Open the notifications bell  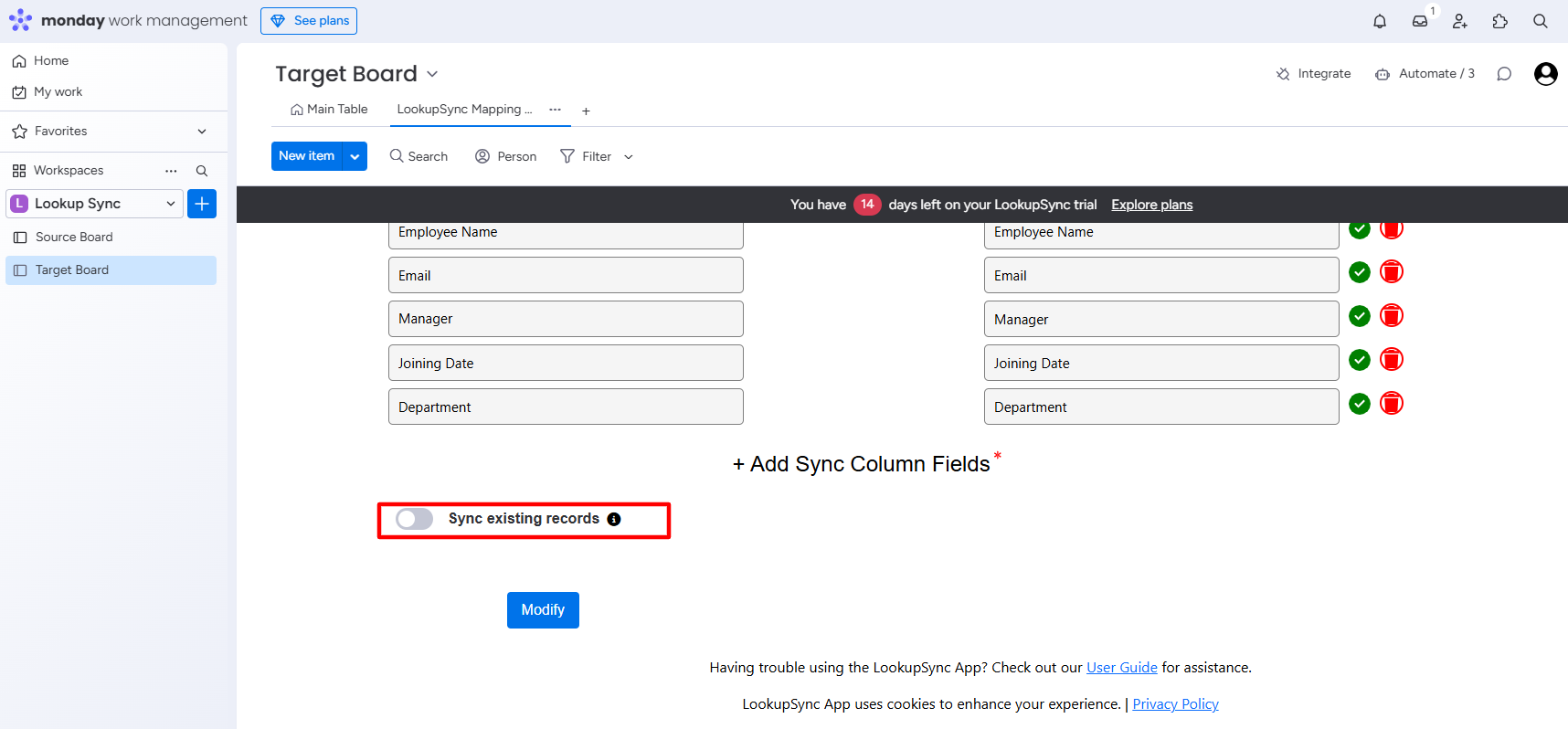[1380, 21]
